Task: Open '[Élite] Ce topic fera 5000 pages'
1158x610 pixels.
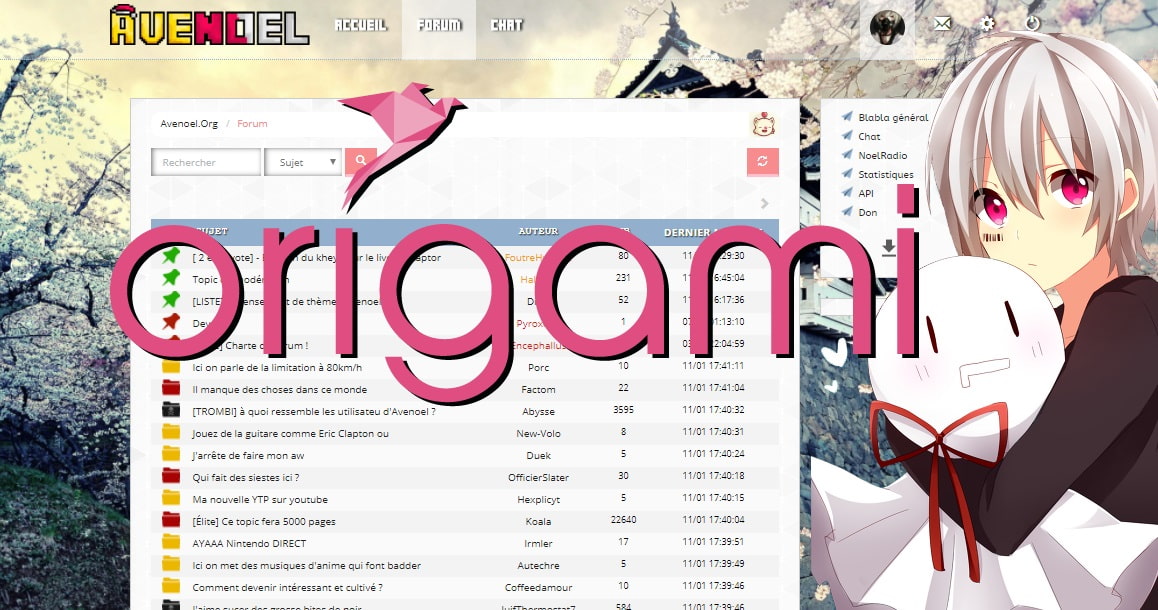Action: click(264, 521)
